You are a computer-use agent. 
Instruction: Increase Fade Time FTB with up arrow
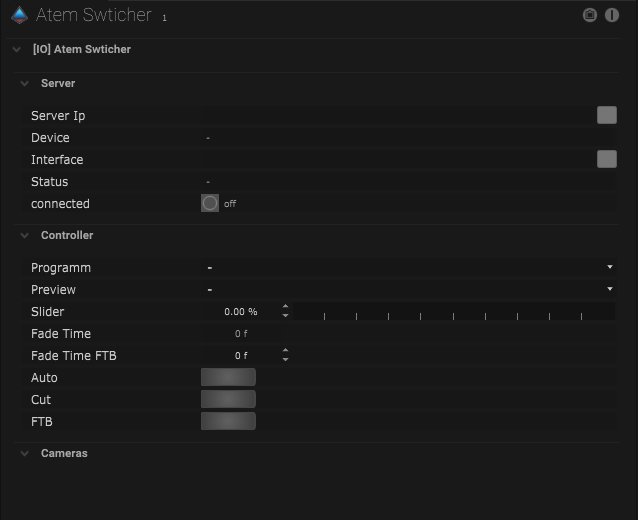pyautogui.click(x=285, y=350)
